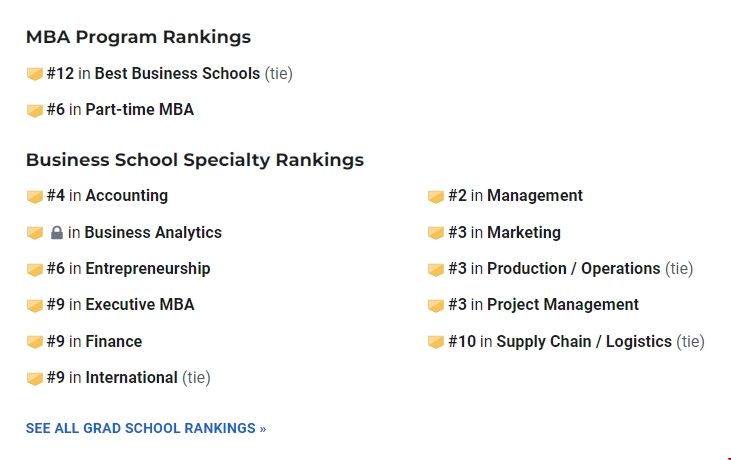Click the badge icon beside Part-time MBA
The height and width of the screenshot is (460, 731).
(x=35, y=111)
